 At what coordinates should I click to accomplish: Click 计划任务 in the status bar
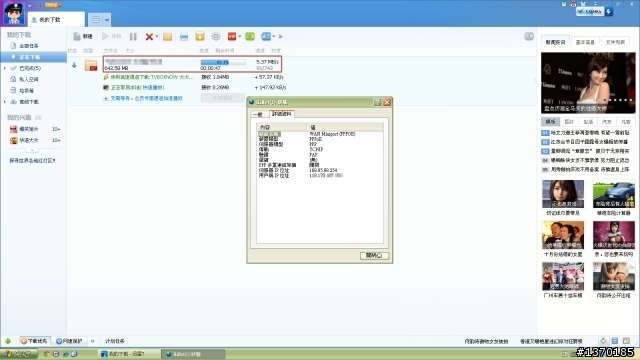[115, 341]
